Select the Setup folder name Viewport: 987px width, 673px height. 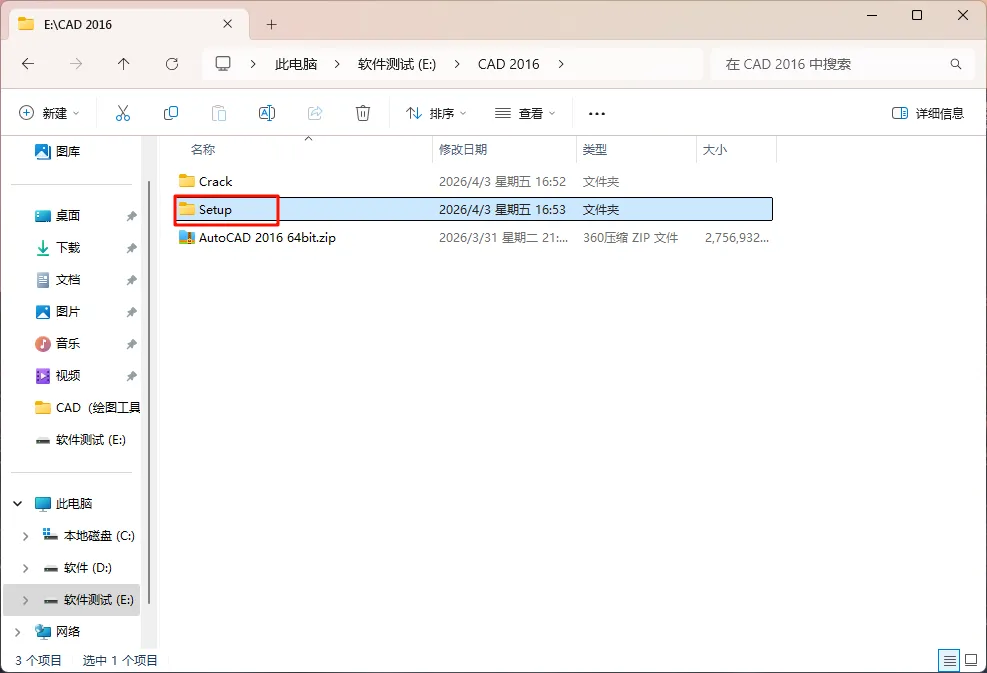pos(215,210)
